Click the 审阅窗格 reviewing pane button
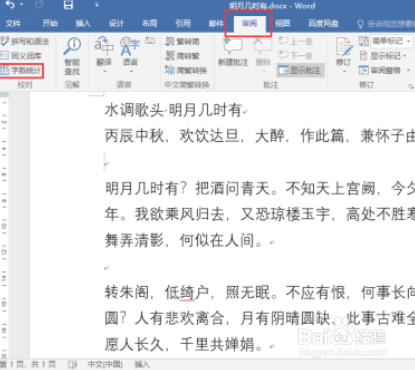Viewport: 415px width, 370px height. click(x=380, y=70)
